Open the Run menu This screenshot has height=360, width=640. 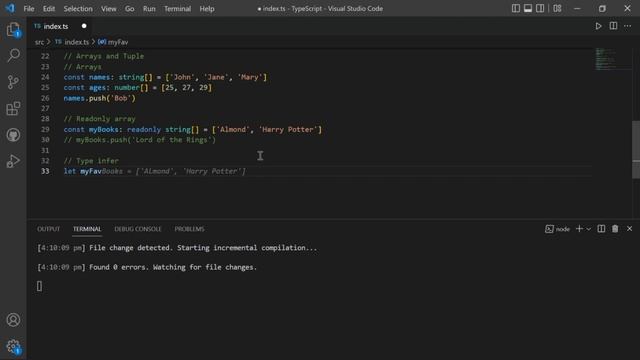(149, 9)
